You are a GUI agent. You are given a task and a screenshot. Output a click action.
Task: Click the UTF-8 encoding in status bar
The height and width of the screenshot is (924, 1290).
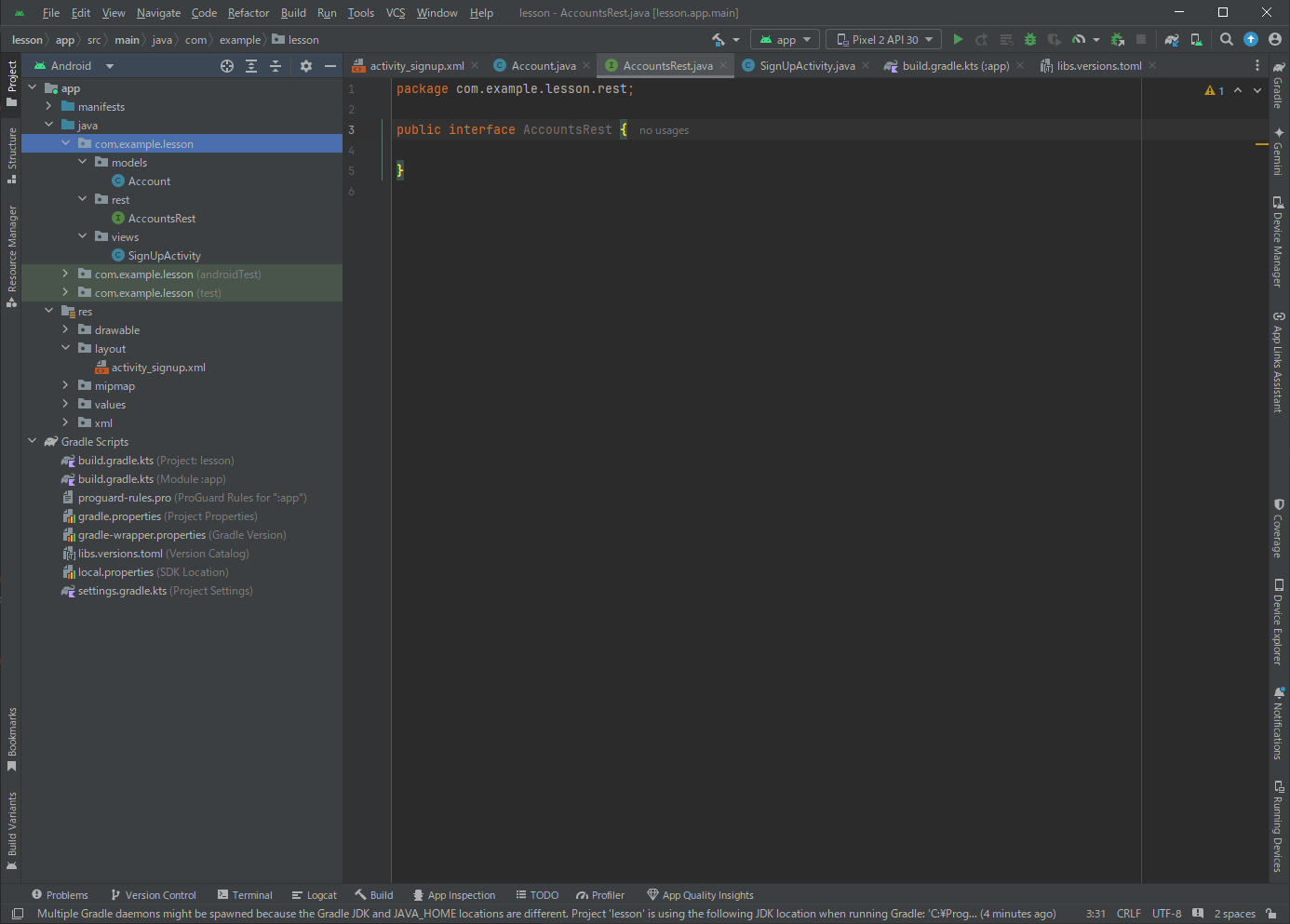(1166, 914)
